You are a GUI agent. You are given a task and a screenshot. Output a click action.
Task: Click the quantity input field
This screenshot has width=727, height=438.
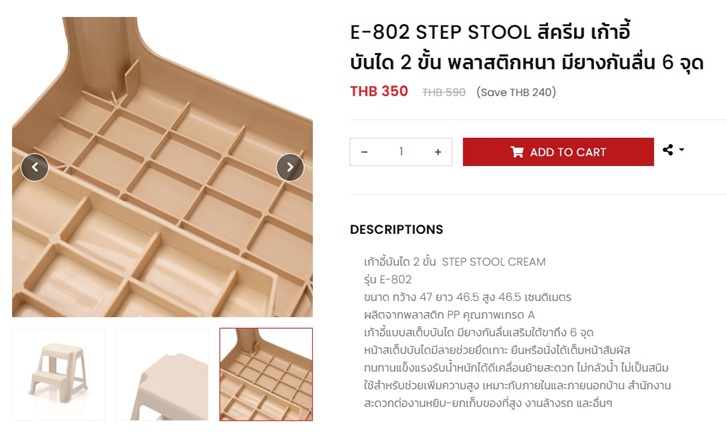(401, 152)
